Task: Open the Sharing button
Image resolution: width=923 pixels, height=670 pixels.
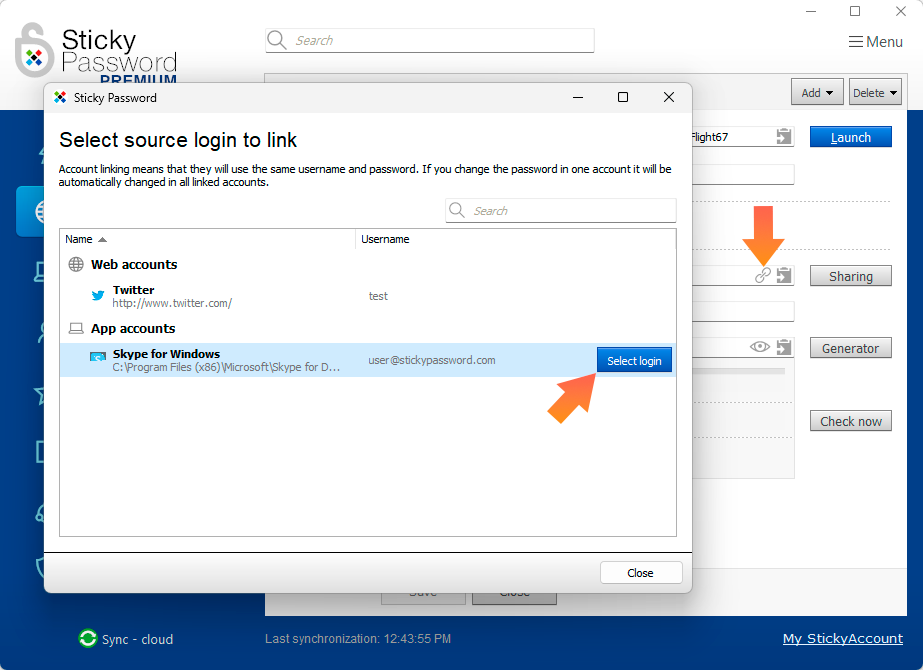Action: pyautogui.click(x=851, y=276)
